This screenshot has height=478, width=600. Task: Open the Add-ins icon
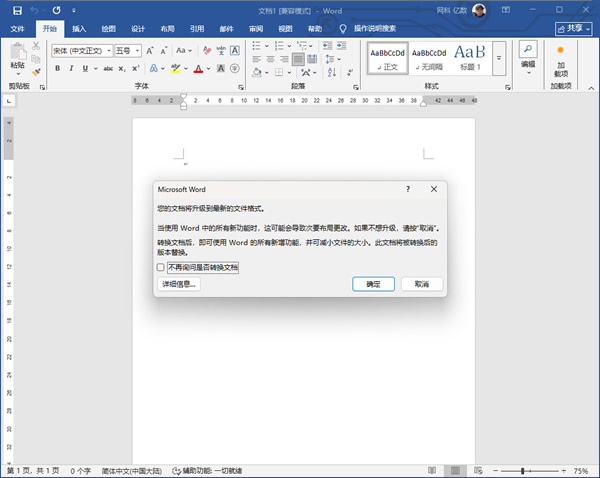[561, 50]
